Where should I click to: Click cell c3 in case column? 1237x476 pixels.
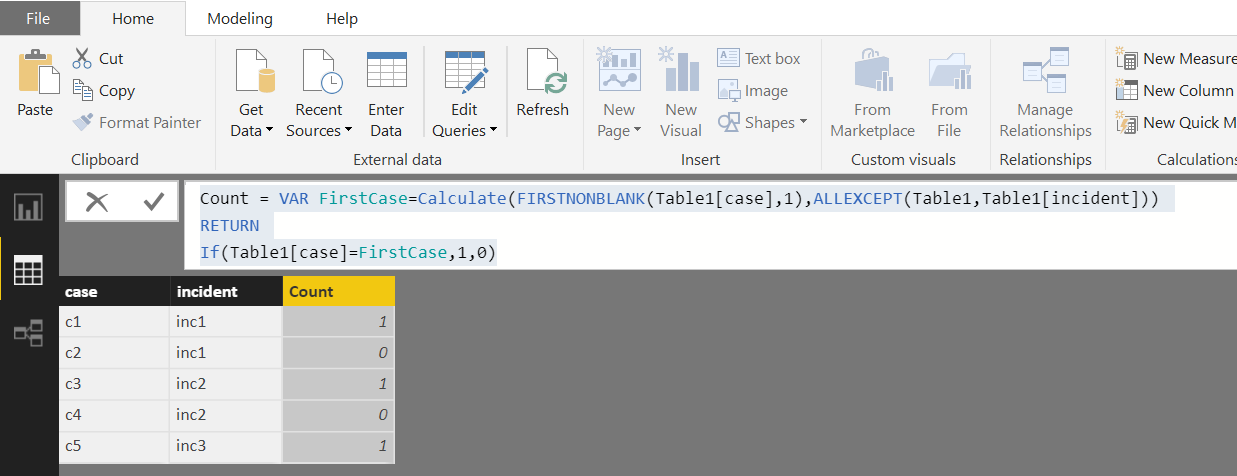(114, 383)
